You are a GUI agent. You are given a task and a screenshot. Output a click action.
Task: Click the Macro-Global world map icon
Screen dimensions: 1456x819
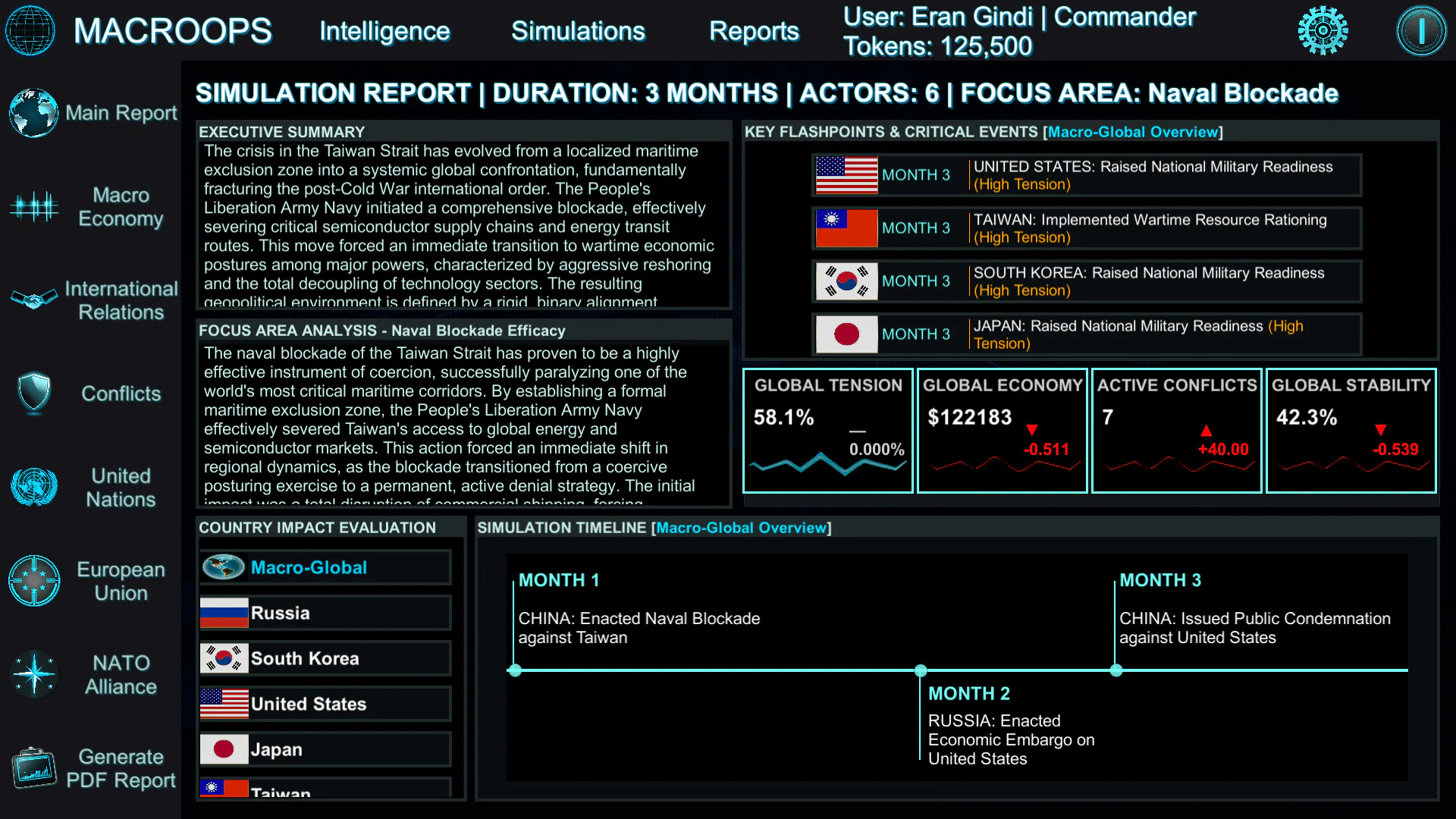click(224, 567)
